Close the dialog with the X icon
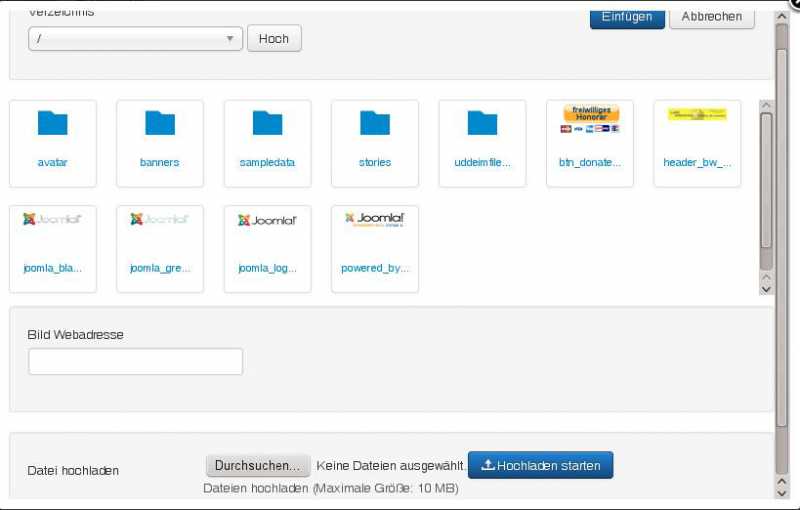 click(x=793, y=4)
